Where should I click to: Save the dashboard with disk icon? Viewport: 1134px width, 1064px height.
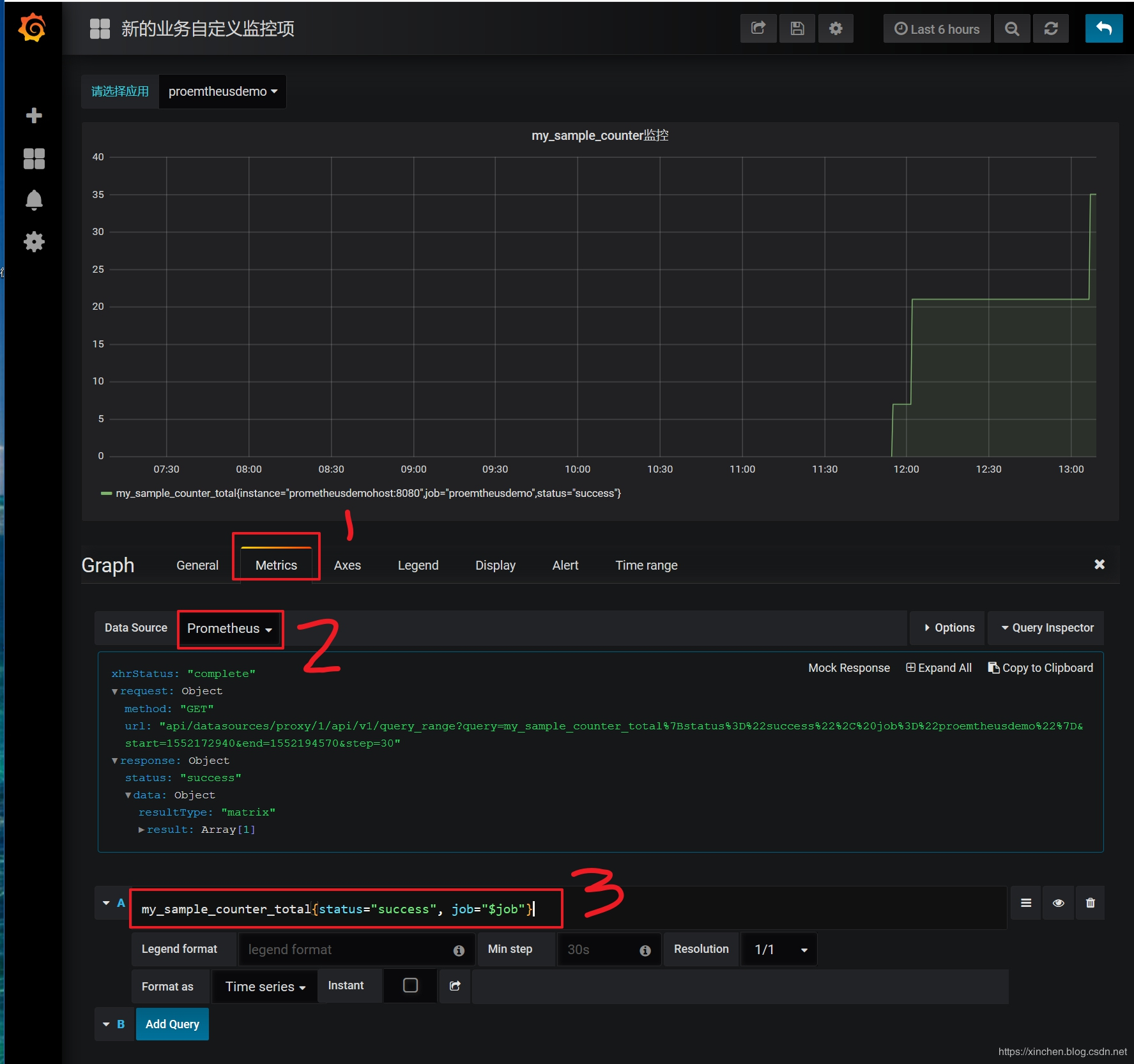coord(797,29)
